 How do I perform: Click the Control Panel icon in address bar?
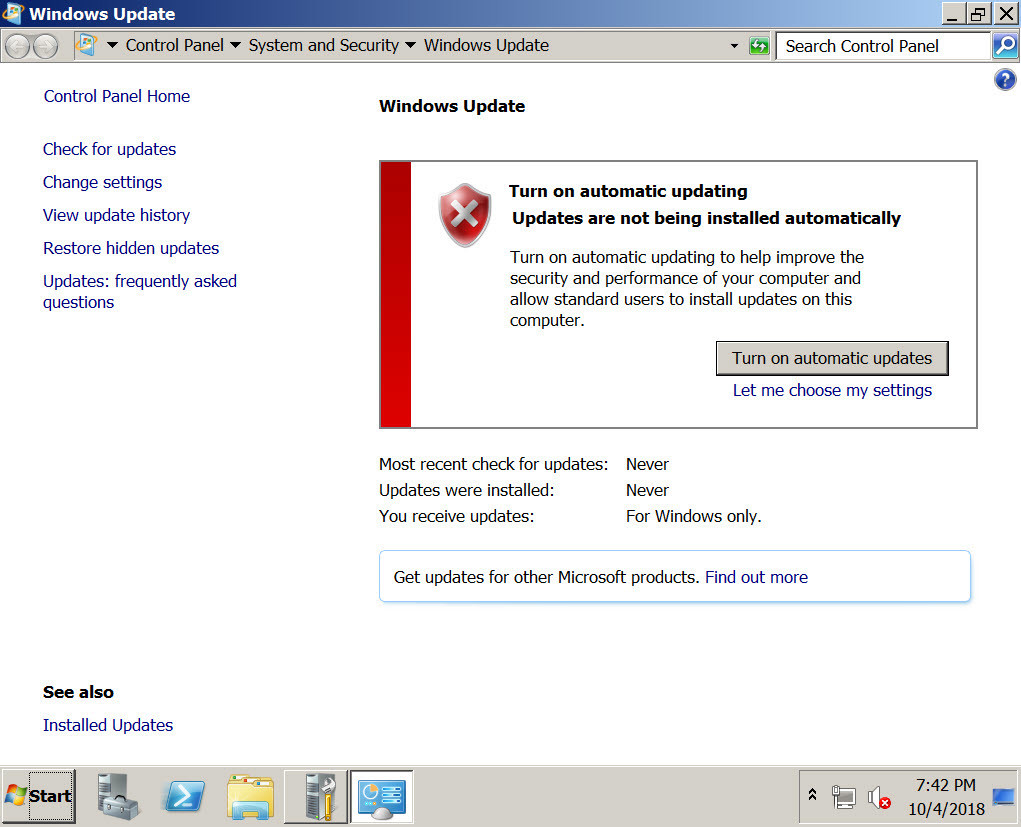pos(87,45)
